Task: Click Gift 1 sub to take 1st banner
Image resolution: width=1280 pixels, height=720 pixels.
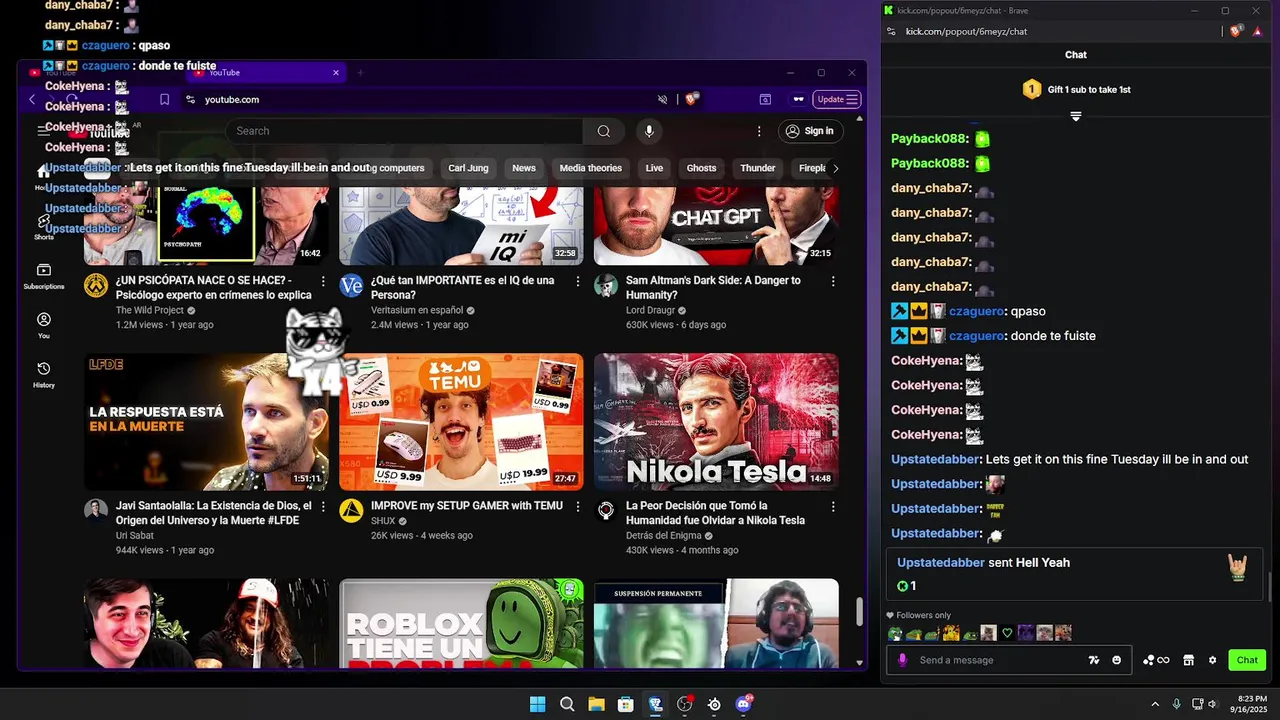Action: click(1076, 89)
